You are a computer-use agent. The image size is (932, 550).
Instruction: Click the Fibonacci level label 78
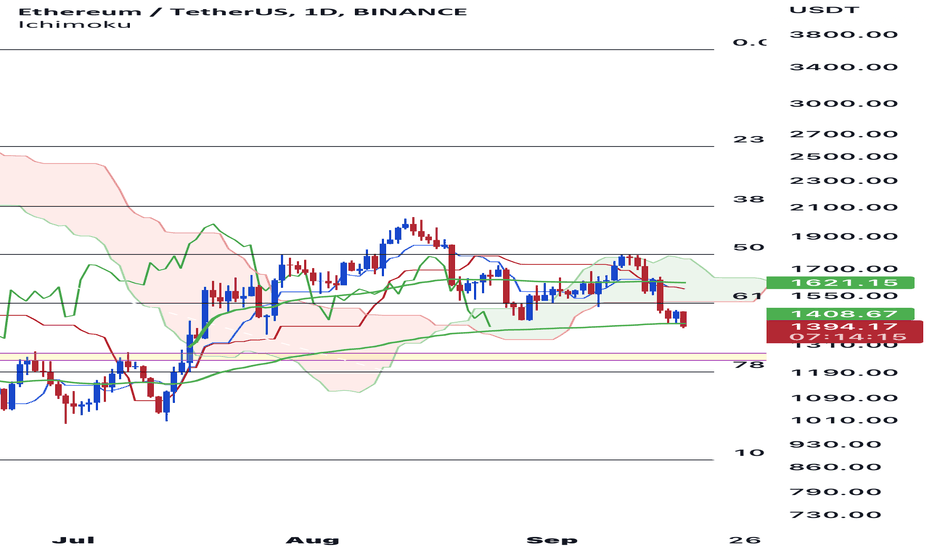point(748,364)
